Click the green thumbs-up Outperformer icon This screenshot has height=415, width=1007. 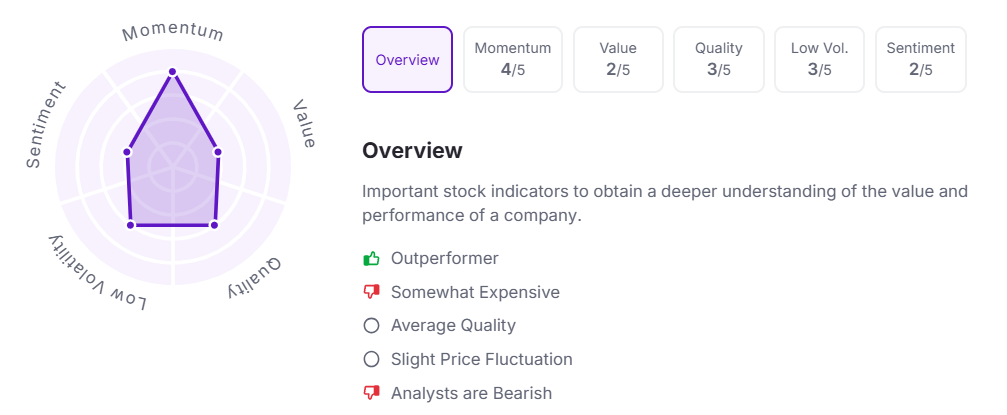click(372, 259)
